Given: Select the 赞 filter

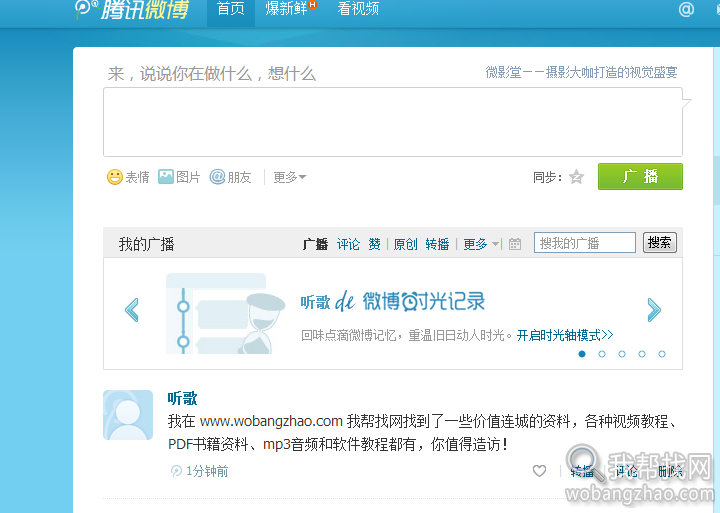Looking at the screenshot, I should coord(374,244).
